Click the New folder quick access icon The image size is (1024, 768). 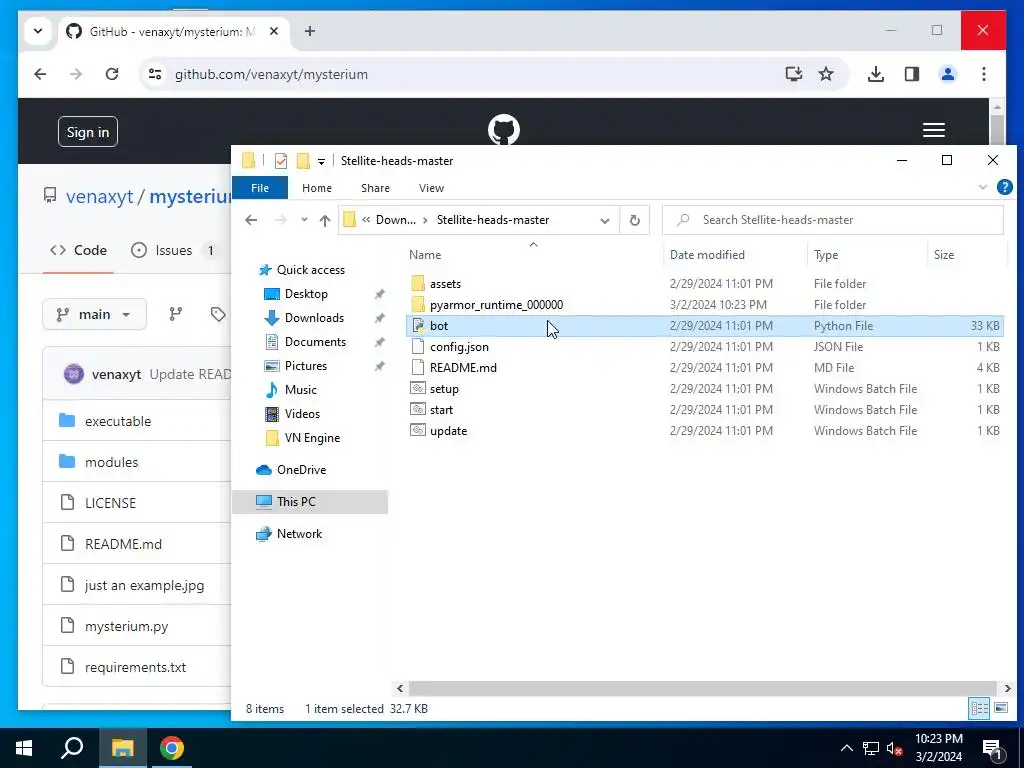tap(303, 161)
